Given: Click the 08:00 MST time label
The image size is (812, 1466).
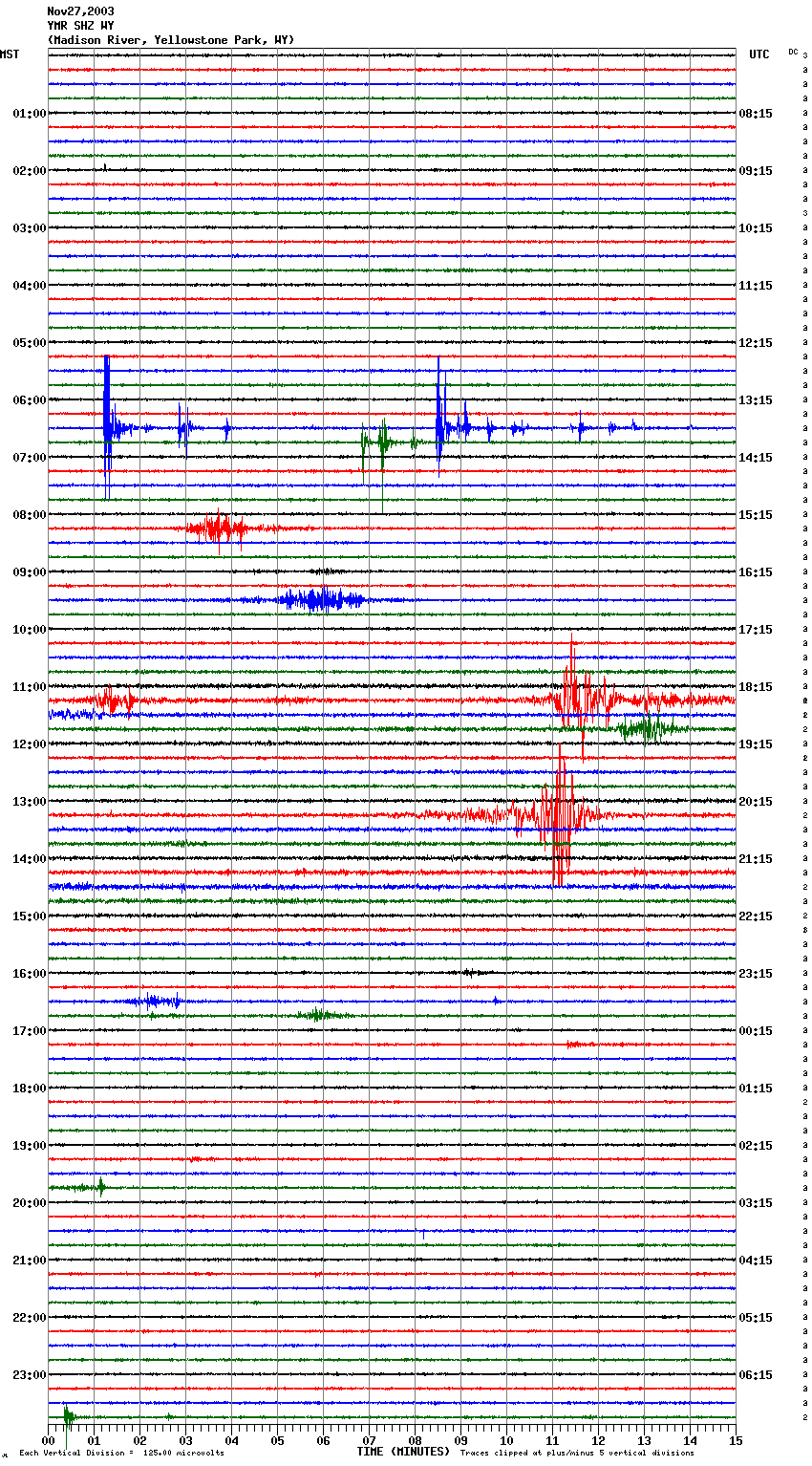Looking at the screenshot, I should pyautogui.click(x=30, y=515).
